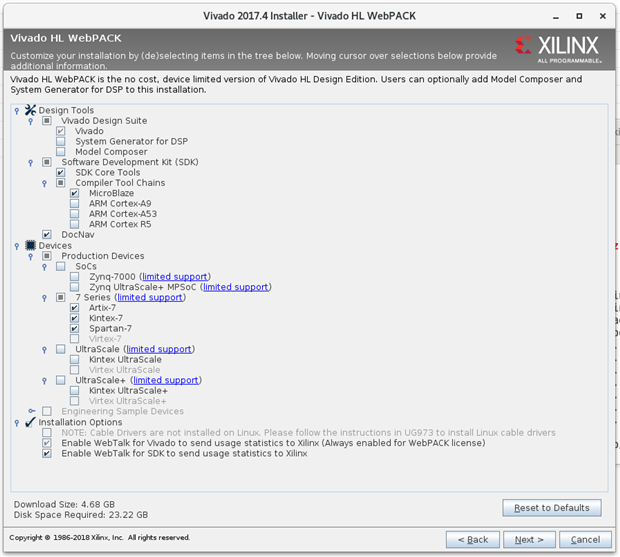Collapse the Installation Options node
This screenshot has width=620, height=557.
[17, 423]
